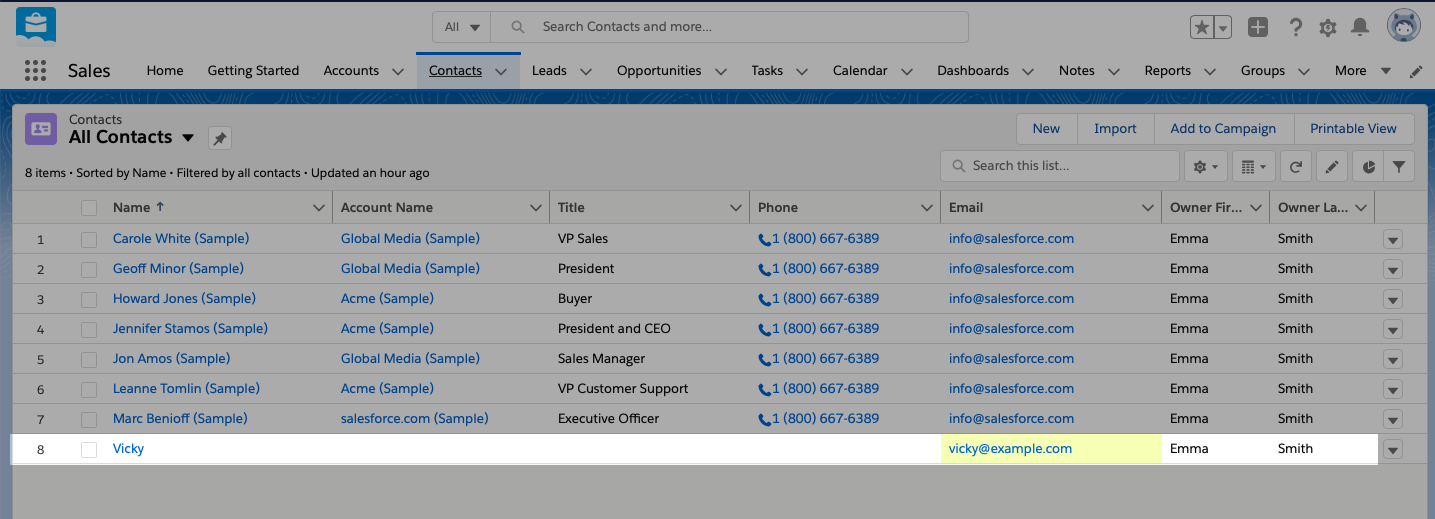Click phone icon in Marc Benioff row
The height and width of the screenshot is (519, 1435).
click(x=764, y=419)
